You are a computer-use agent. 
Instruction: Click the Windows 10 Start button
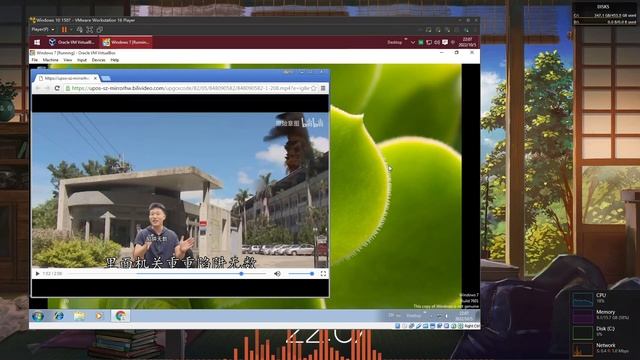[37, 42]
